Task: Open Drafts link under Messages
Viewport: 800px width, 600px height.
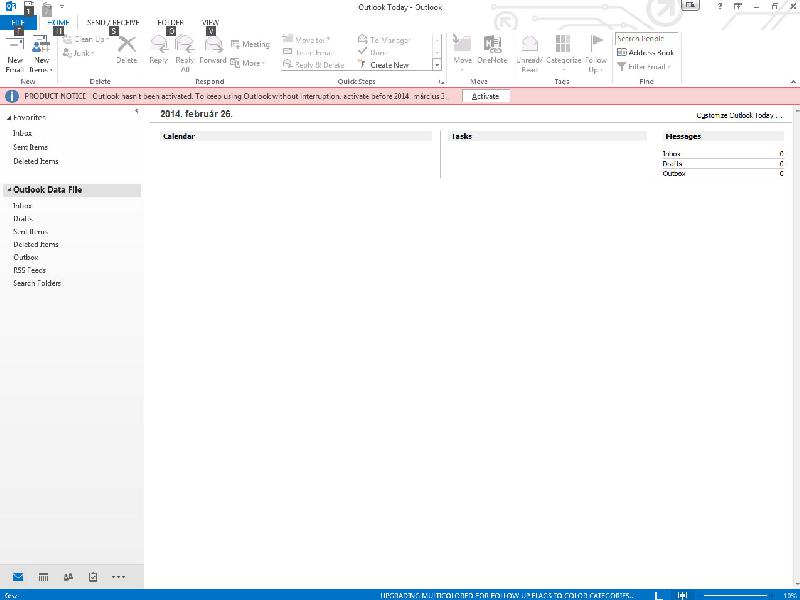Action: point(672,164)
